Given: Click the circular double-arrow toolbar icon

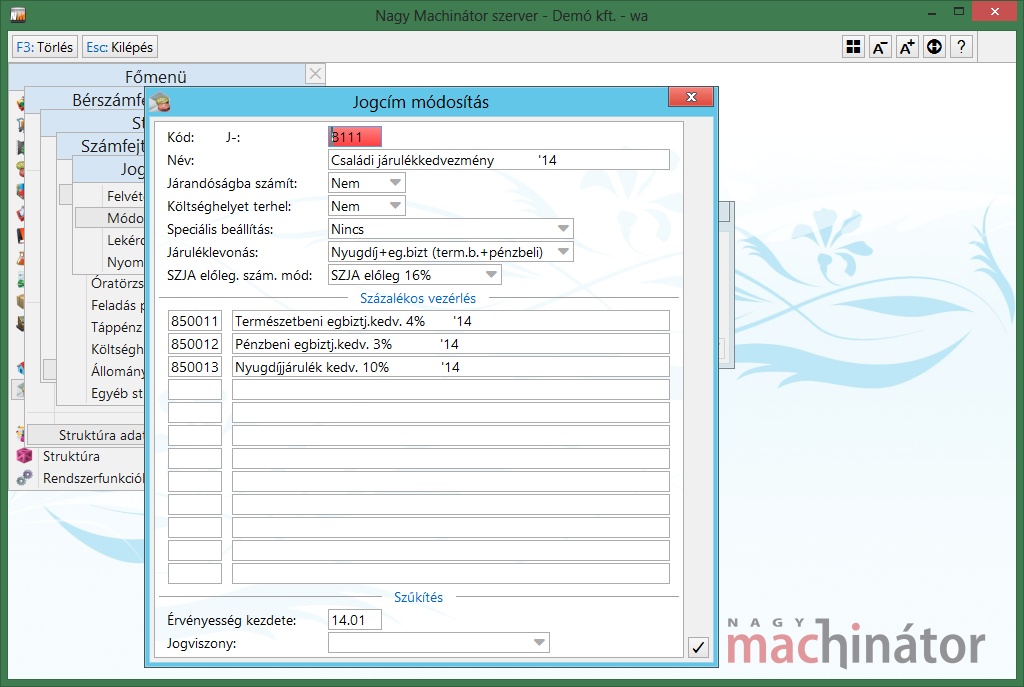Looking at the screenshot, I should 935,46.
